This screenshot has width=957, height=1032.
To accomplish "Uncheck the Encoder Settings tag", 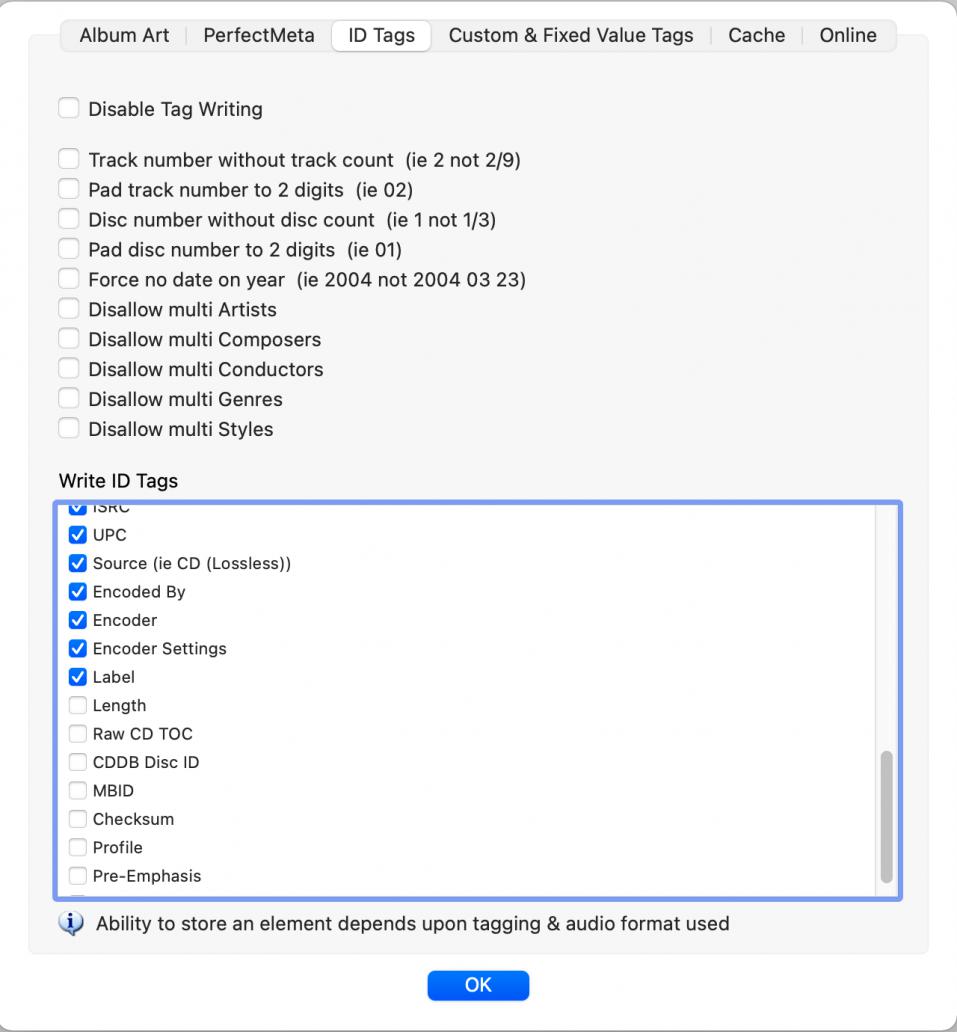I will (x=78, y=649).
